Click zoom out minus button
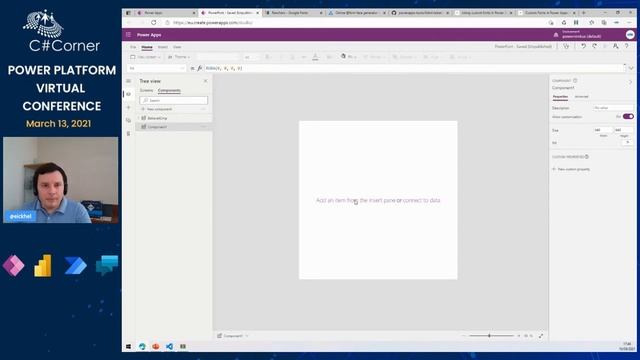Image resolution: width=640 pixels, height=360 pixels. [464, 336]
